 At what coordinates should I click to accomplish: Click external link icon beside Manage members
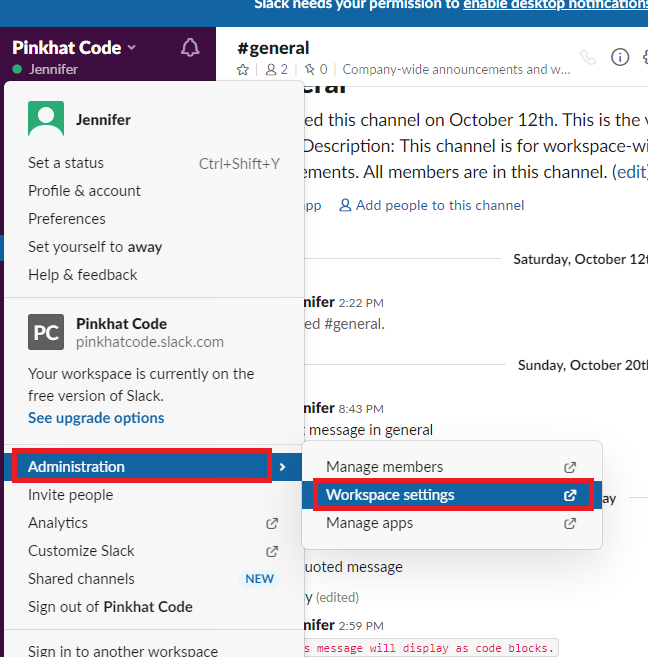point(570,467)
